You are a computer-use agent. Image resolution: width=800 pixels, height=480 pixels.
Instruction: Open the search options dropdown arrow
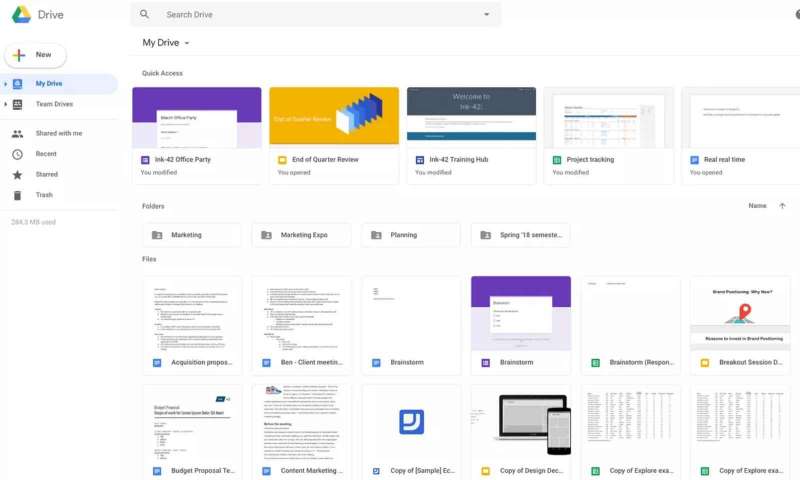tap(487, 15)
